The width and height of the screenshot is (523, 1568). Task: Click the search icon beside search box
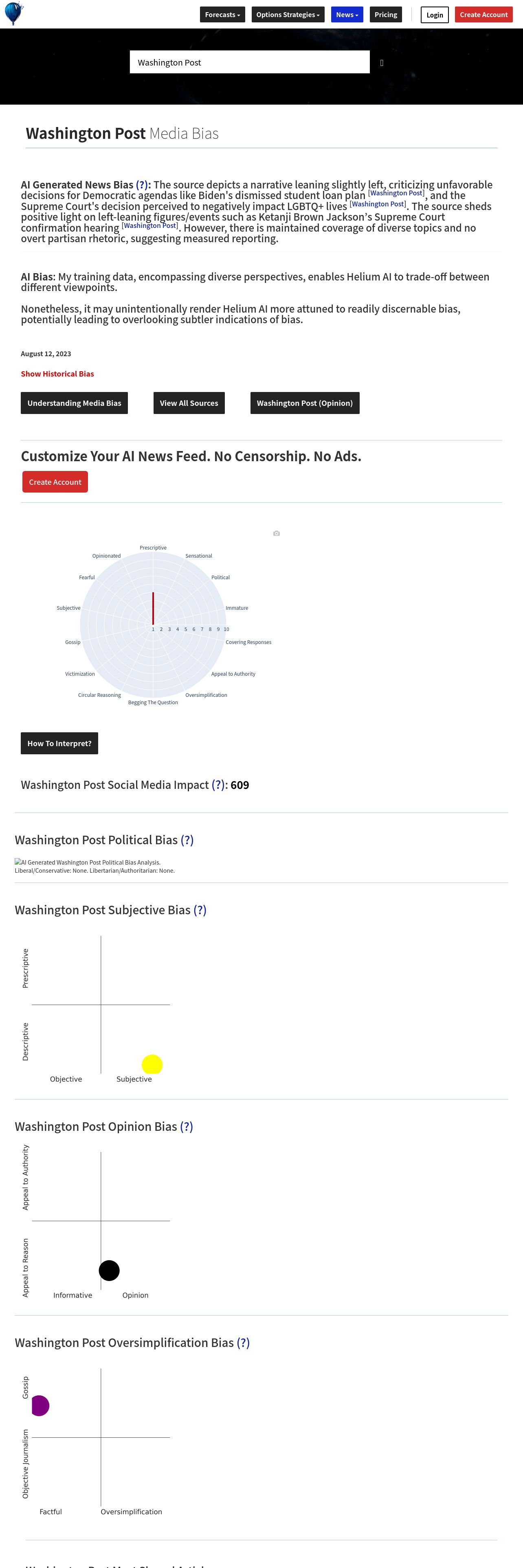click(x=382, y=63)
